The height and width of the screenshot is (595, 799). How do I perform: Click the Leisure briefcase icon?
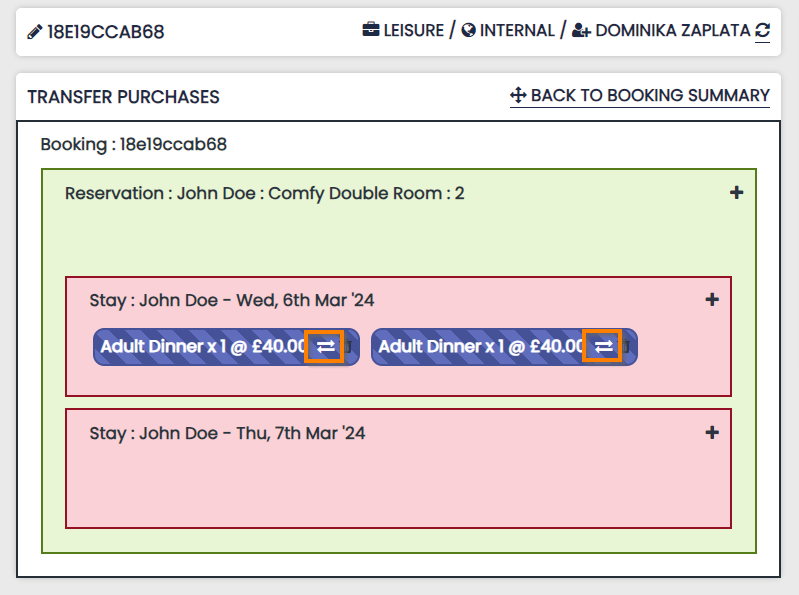coord(371,31)
